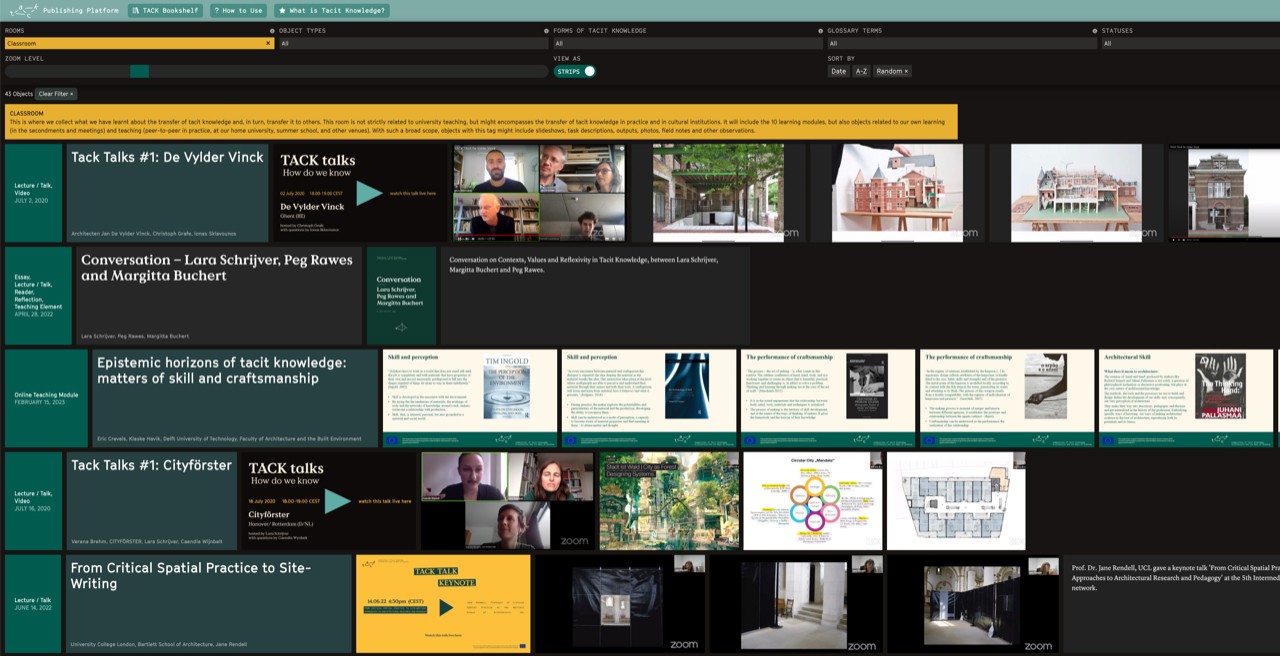
Task: Click the July 16, 2020 Lecture / Talk card
Action: pos(33,501)
